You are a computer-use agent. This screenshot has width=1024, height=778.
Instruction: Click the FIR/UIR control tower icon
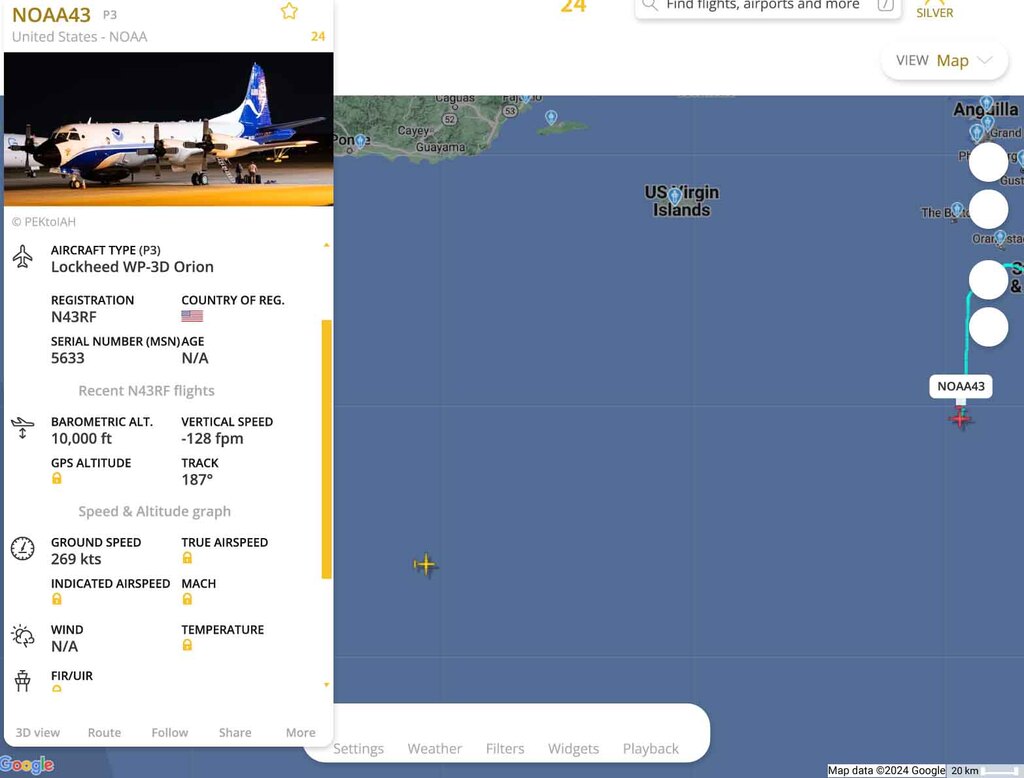pyautogui.click(x=23, y=681)
